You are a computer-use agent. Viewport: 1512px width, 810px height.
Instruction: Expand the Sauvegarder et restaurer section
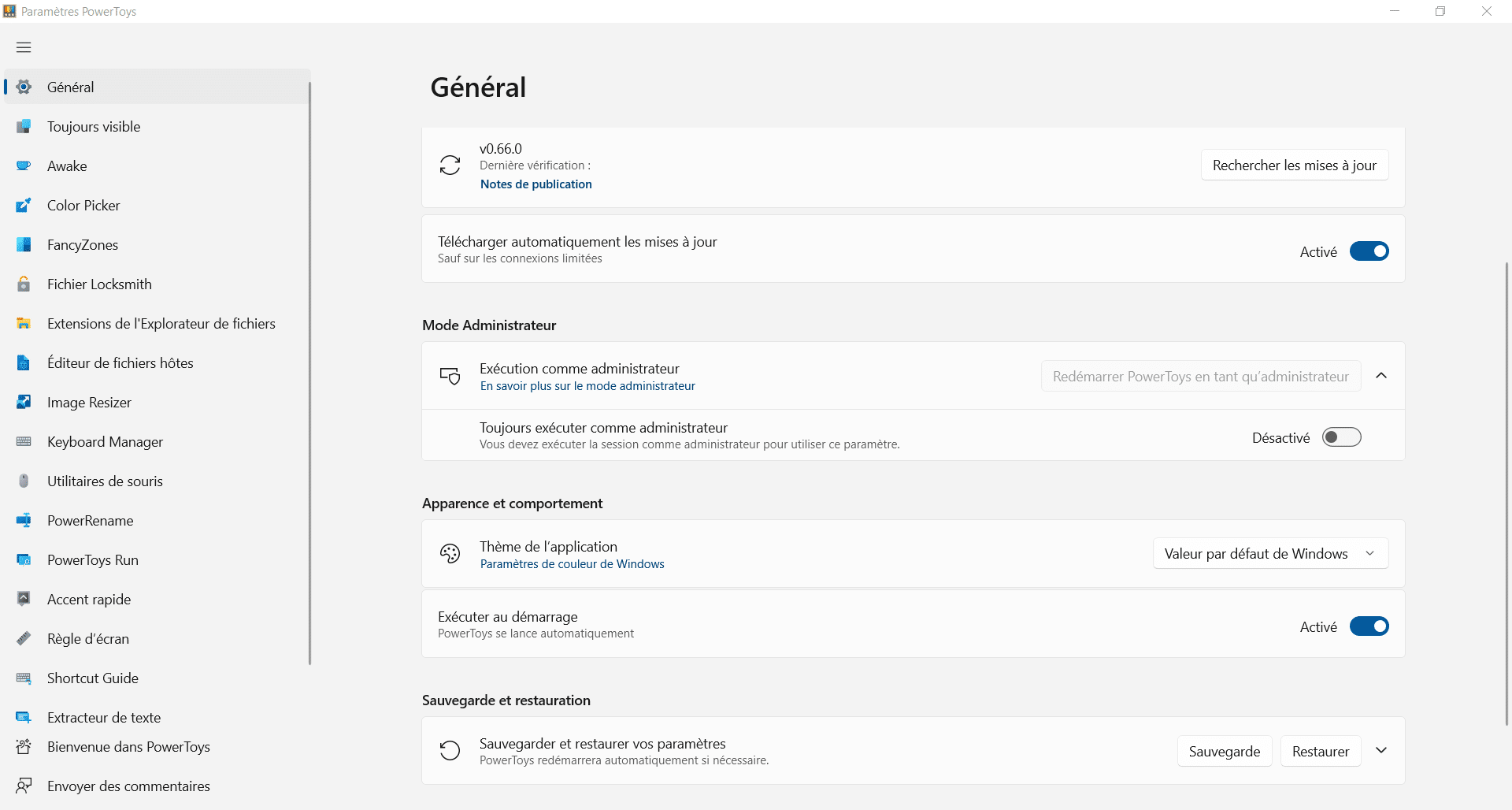[x=1381, y=751]
